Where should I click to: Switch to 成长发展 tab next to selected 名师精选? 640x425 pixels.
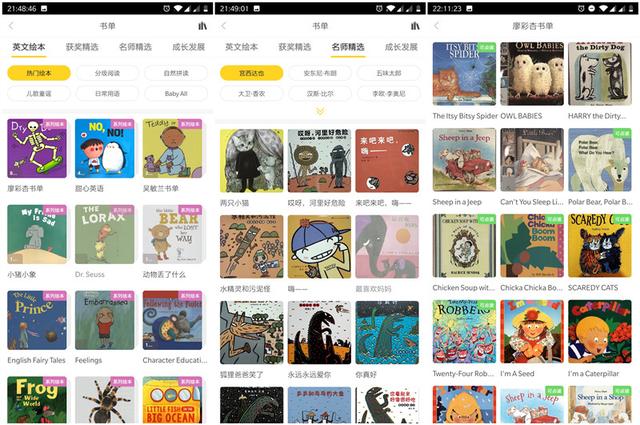pos(401,47)
